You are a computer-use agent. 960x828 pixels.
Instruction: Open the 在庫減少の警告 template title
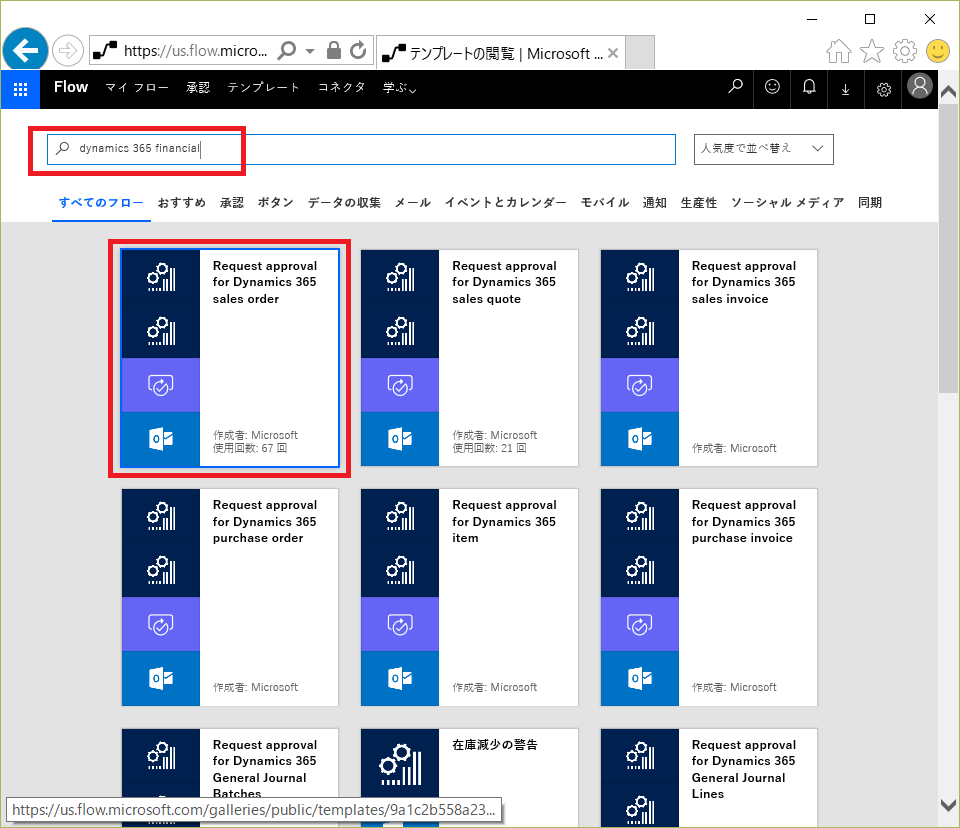[495, 745]
